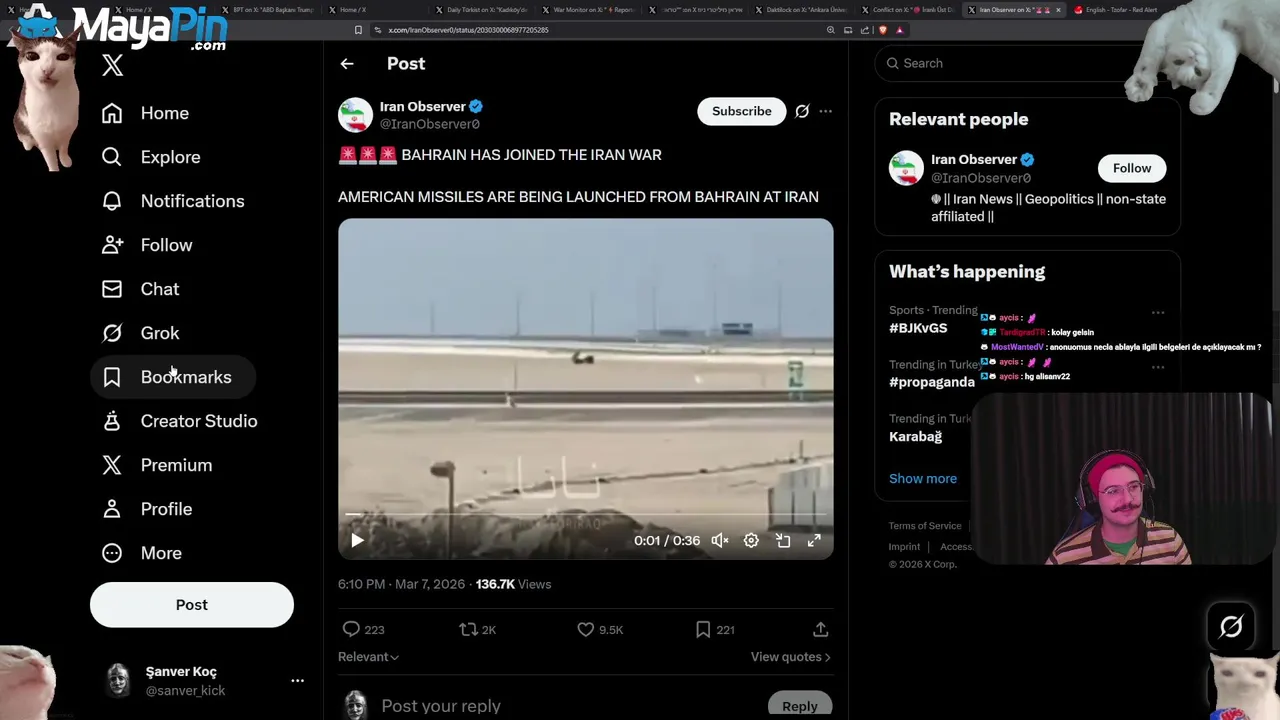
Task: Expand trends with Show more
Action: (923, 478)
